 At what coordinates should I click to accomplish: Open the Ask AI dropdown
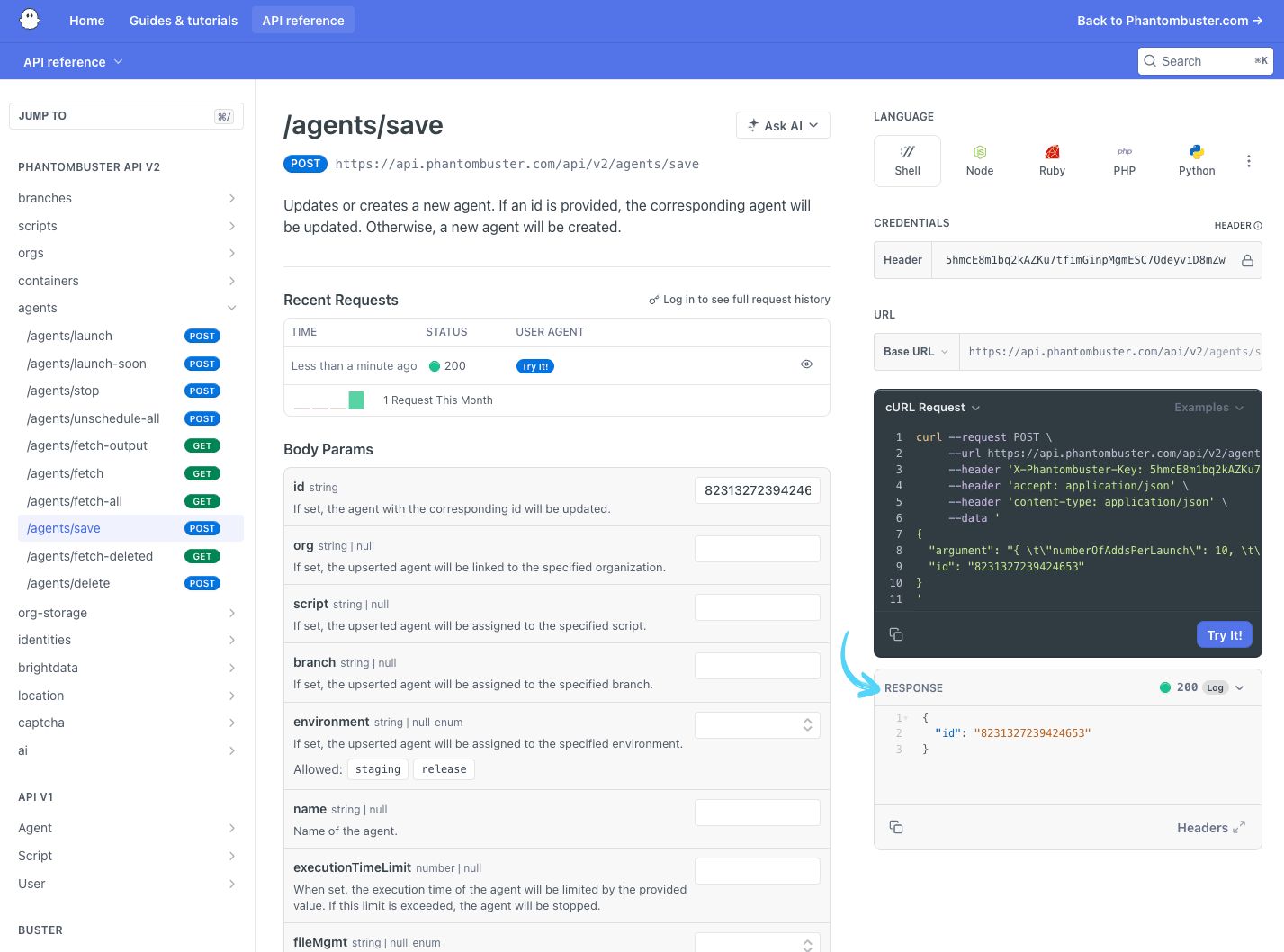click(x=783, y=126)
